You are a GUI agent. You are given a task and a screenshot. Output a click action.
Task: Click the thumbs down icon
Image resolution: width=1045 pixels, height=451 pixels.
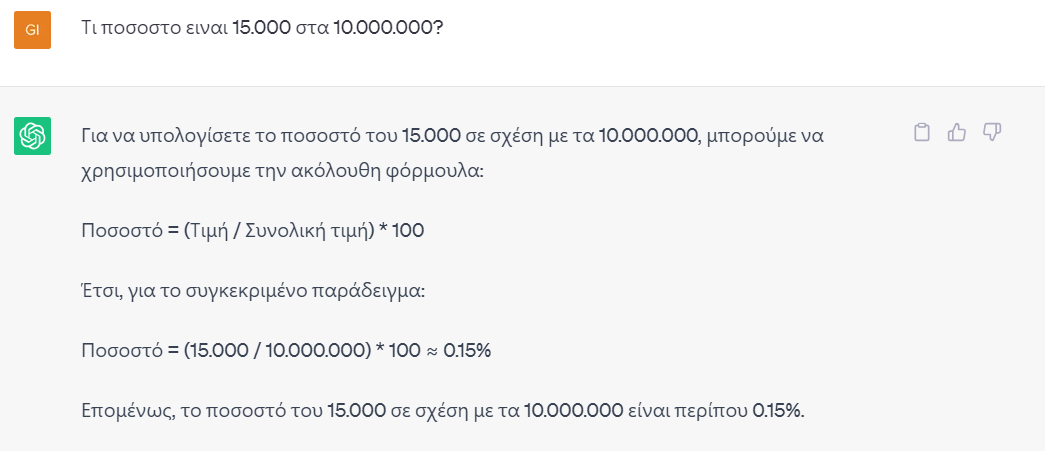coord(992,132)
